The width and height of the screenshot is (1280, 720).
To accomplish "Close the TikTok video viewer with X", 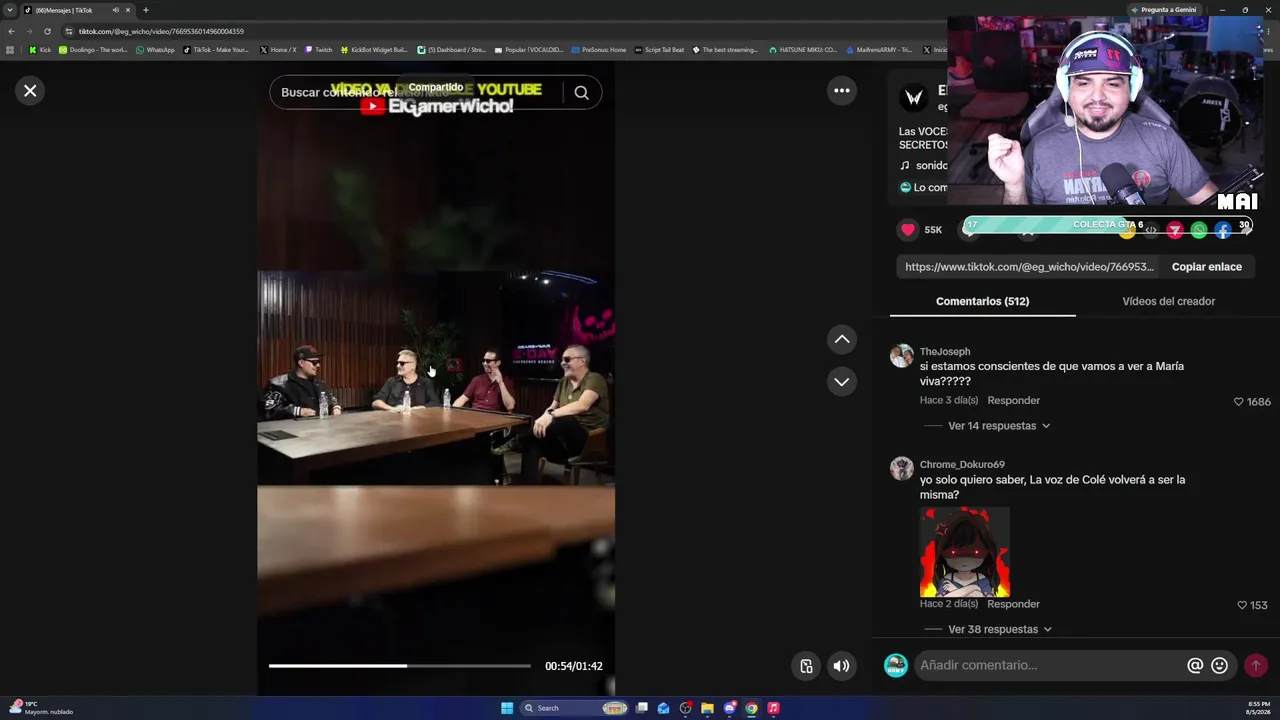I will pos(30,91).
